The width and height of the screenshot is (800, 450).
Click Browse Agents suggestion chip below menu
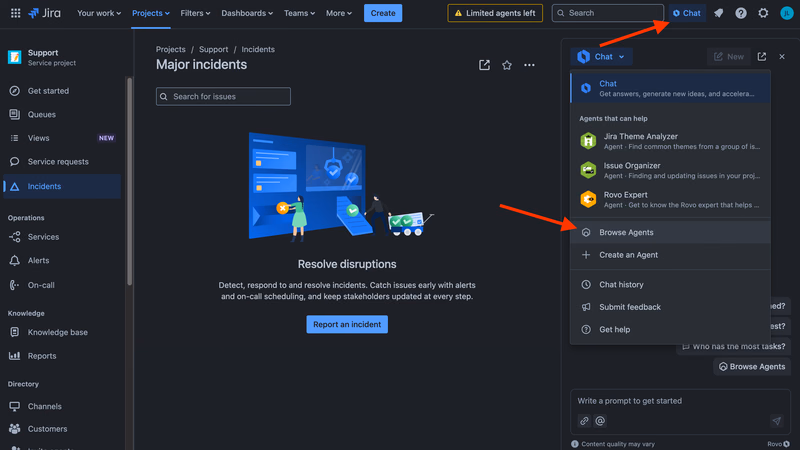point(752,366)
